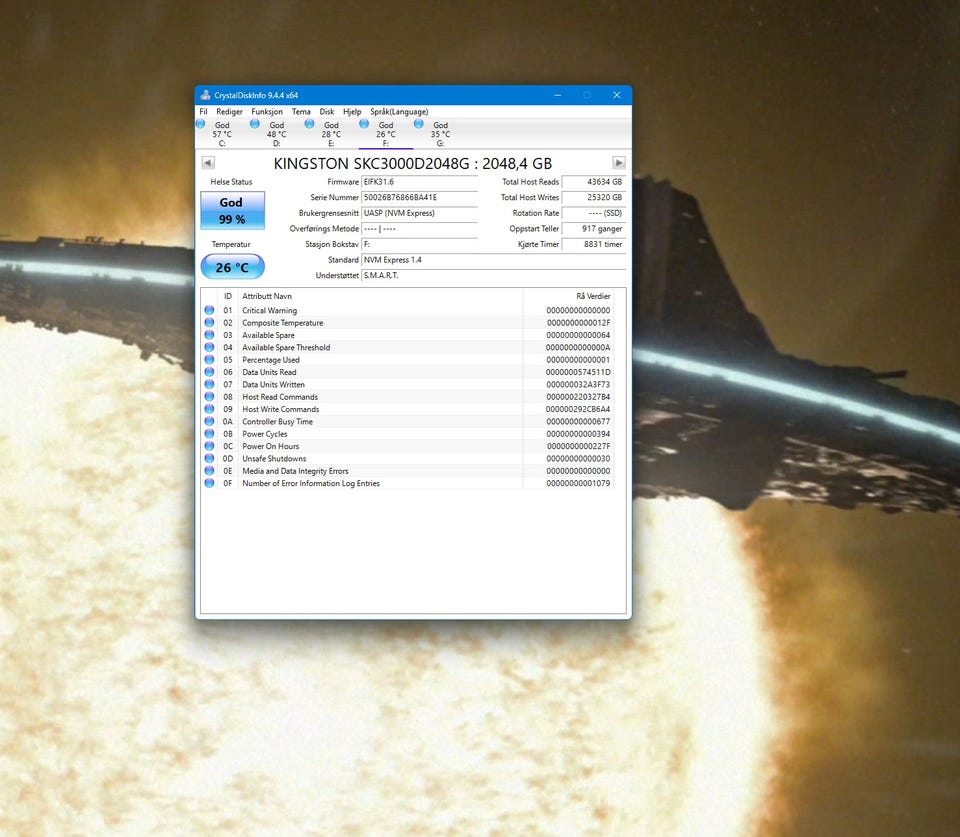Viewport: 960px width, 837px height.
Task: Click the Attributt Navn column header
Action: coord(380,296)
